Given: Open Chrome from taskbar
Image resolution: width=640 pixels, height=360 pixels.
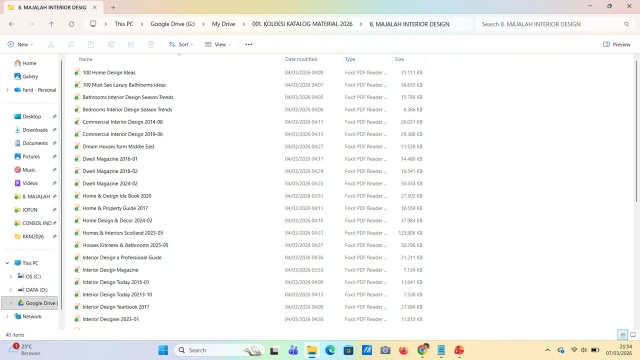Looking at the screenshot, I should click(x=422, y=350).
